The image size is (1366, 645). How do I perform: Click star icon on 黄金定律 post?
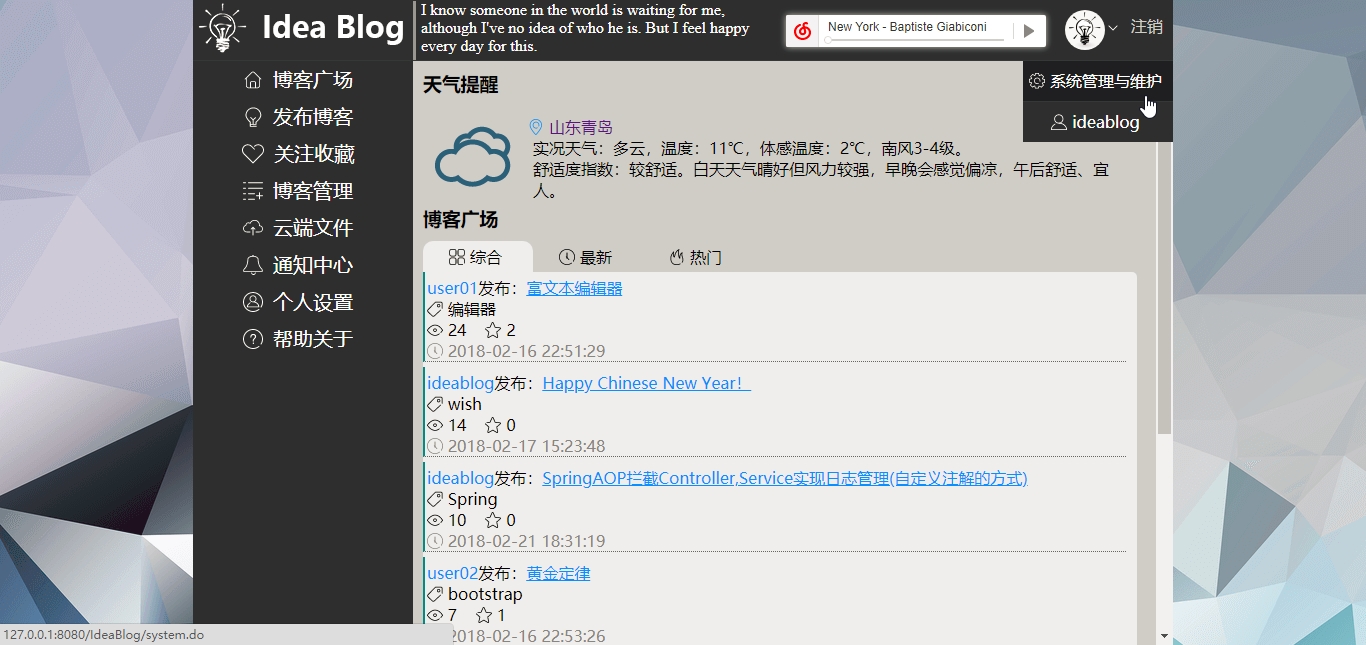point(484,615)
